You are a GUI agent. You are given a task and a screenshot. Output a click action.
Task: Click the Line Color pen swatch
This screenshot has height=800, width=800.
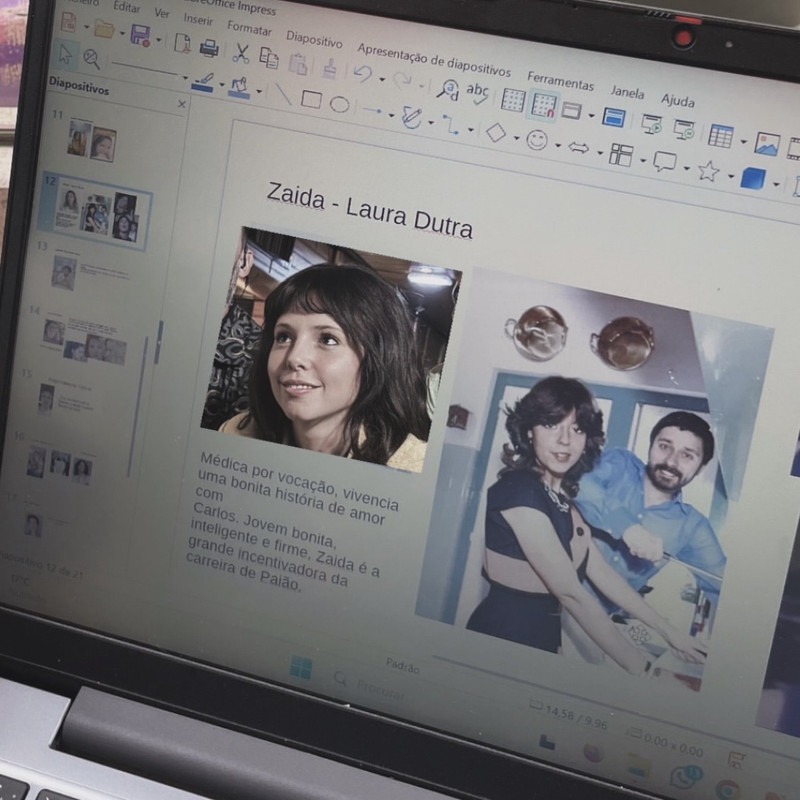[x=203, y=83]
